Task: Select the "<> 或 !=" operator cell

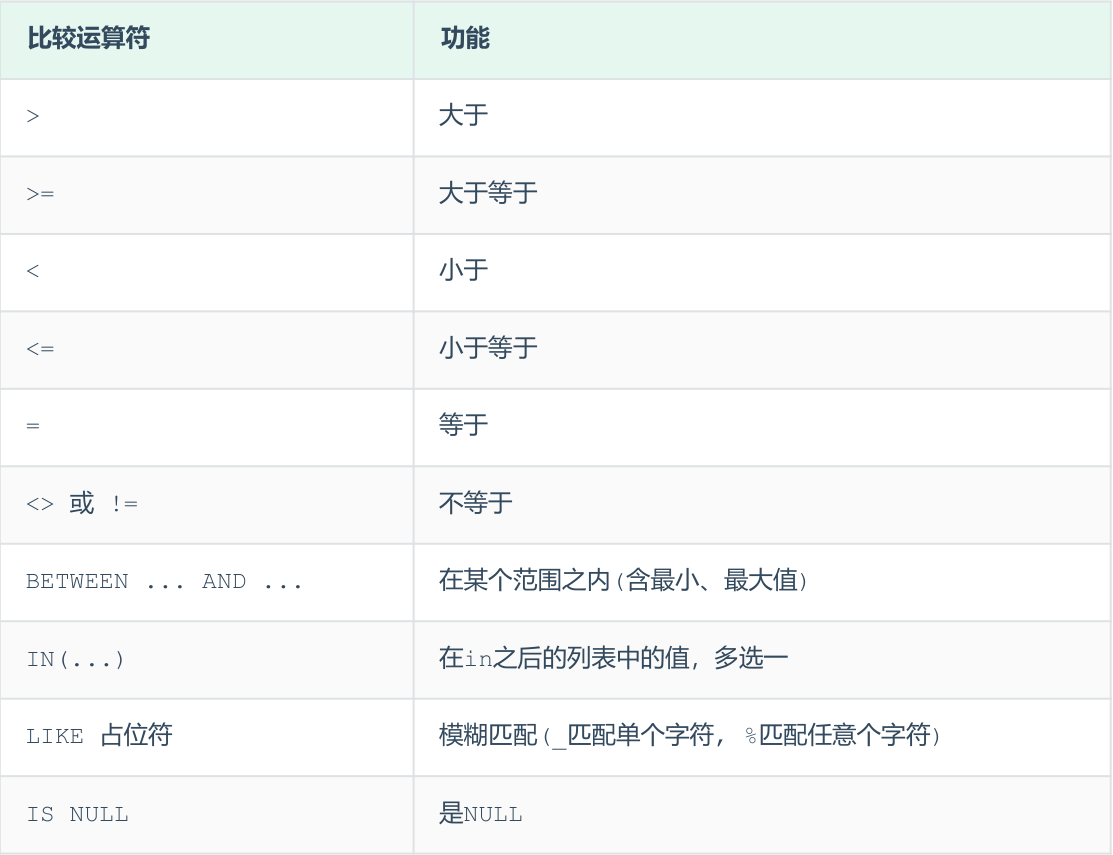Action: pos(82,504)
